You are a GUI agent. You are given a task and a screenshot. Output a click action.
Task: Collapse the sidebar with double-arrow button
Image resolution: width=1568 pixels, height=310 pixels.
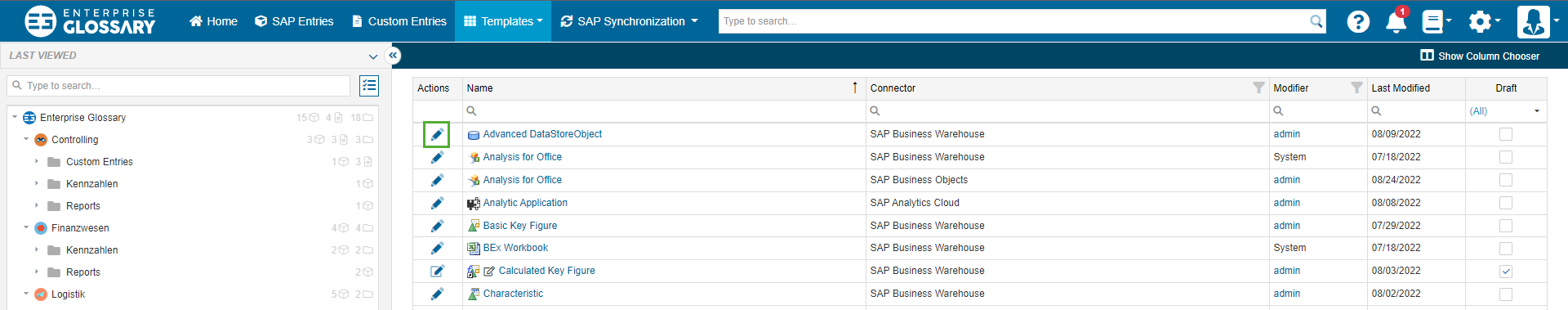tap(393, 56)
